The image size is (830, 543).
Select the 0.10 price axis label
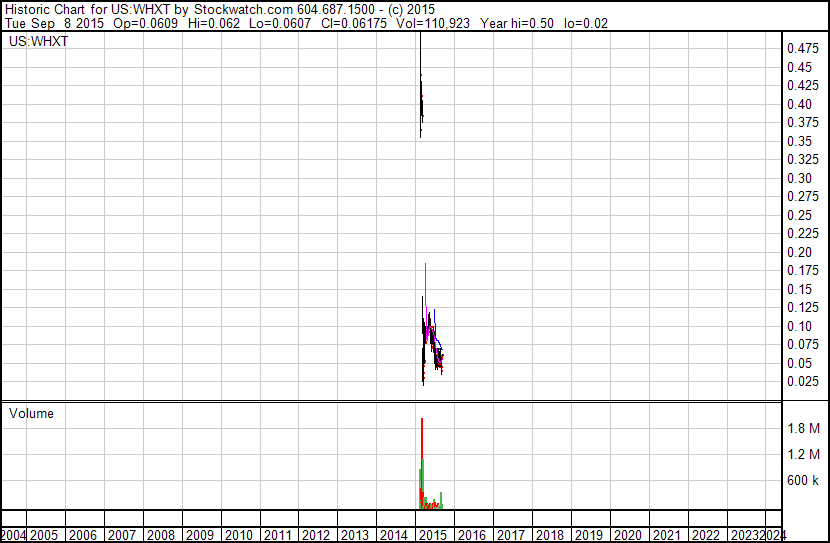point(799,327)
